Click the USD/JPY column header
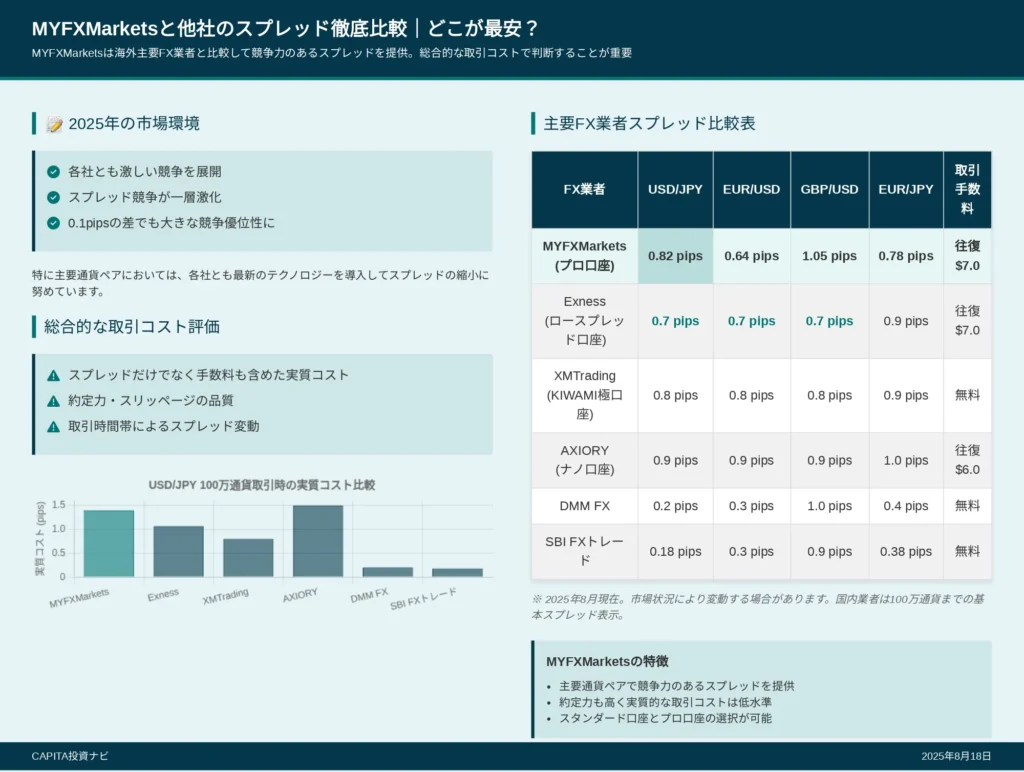This screenshot has height=772, width=1024. 675,189
